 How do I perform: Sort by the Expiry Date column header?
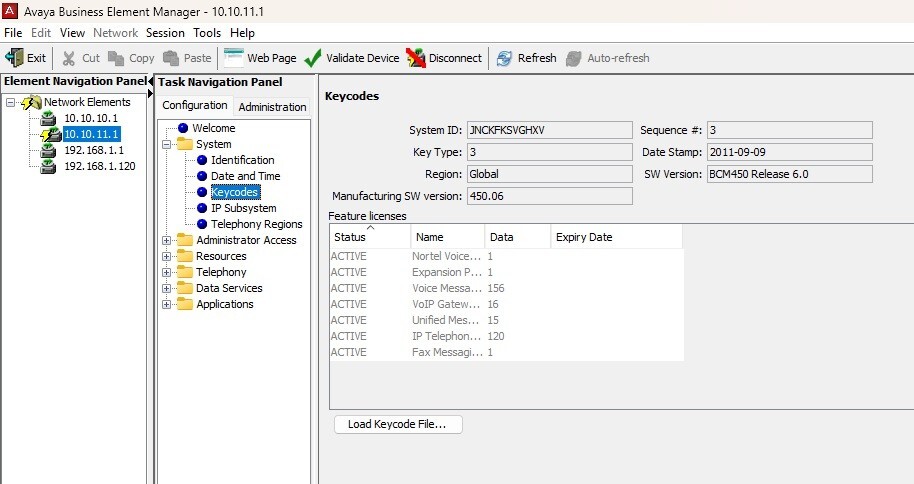(617, 237)
